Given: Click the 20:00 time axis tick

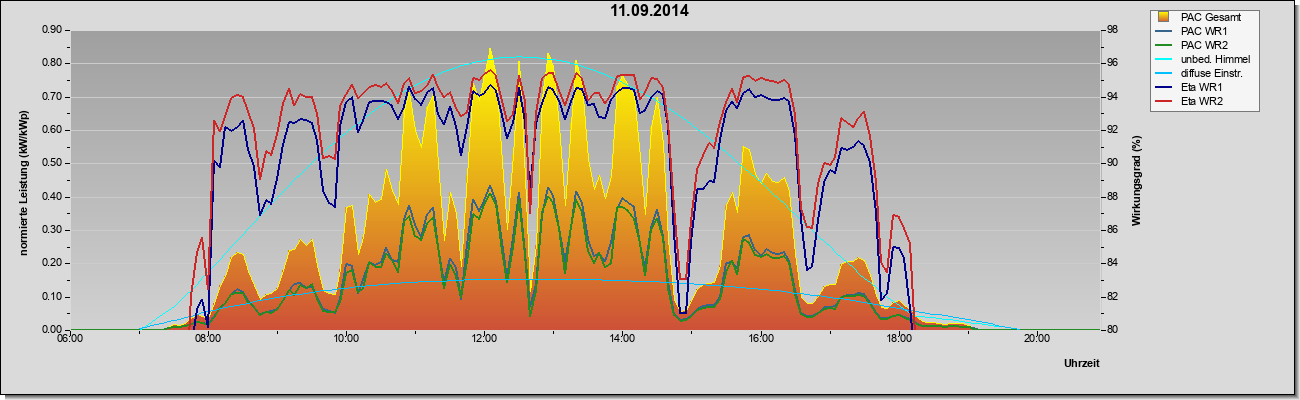Looking at the screenshot, I should point(1036,338).
